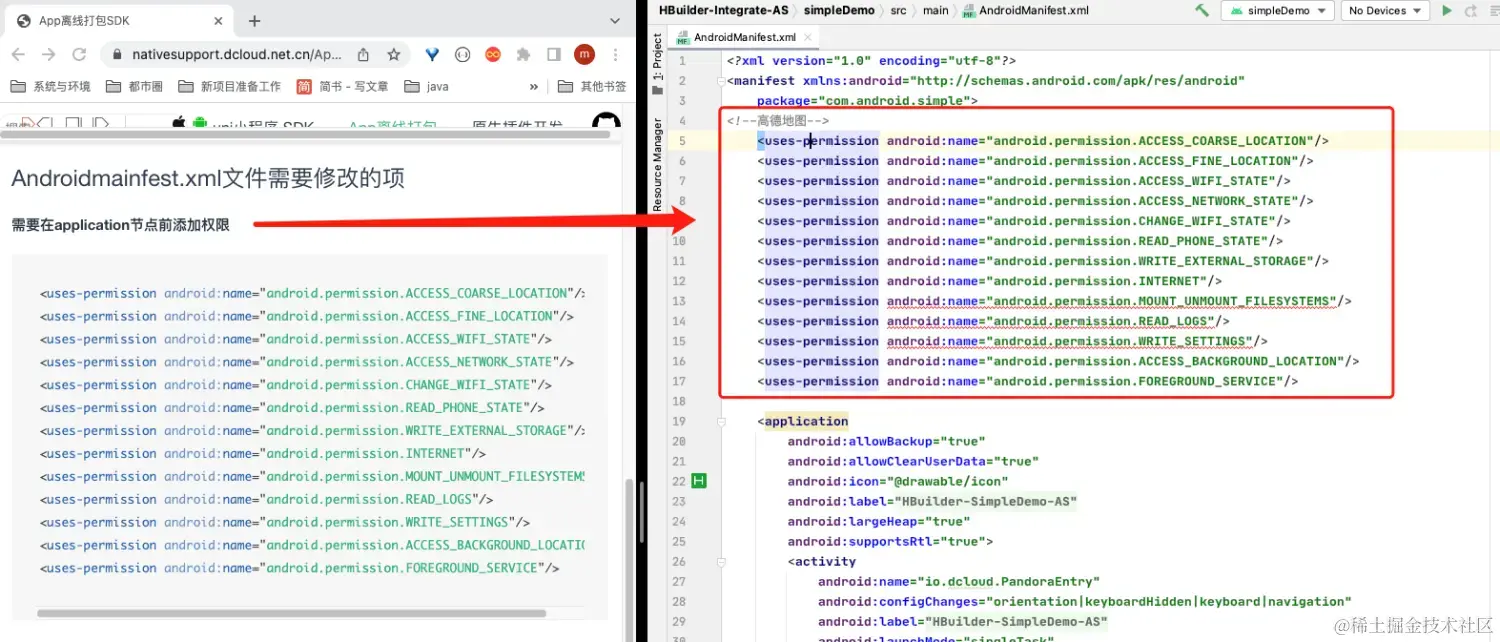This screenshot has width=1500, height=642.
Task: Open the blue diamond browser extension
Action: tap(432, 54)
